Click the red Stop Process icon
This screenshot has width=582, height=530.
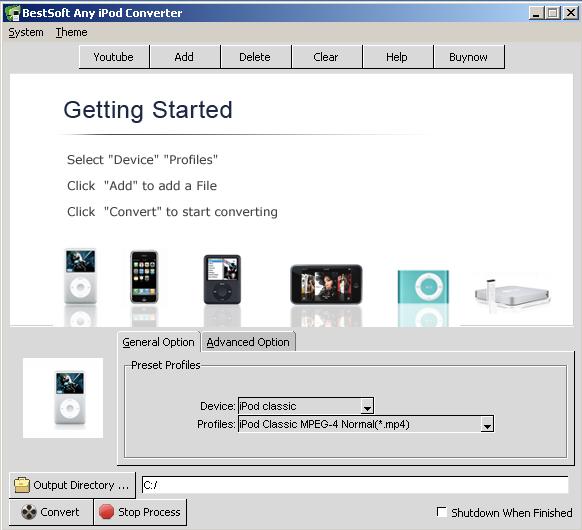106,512
